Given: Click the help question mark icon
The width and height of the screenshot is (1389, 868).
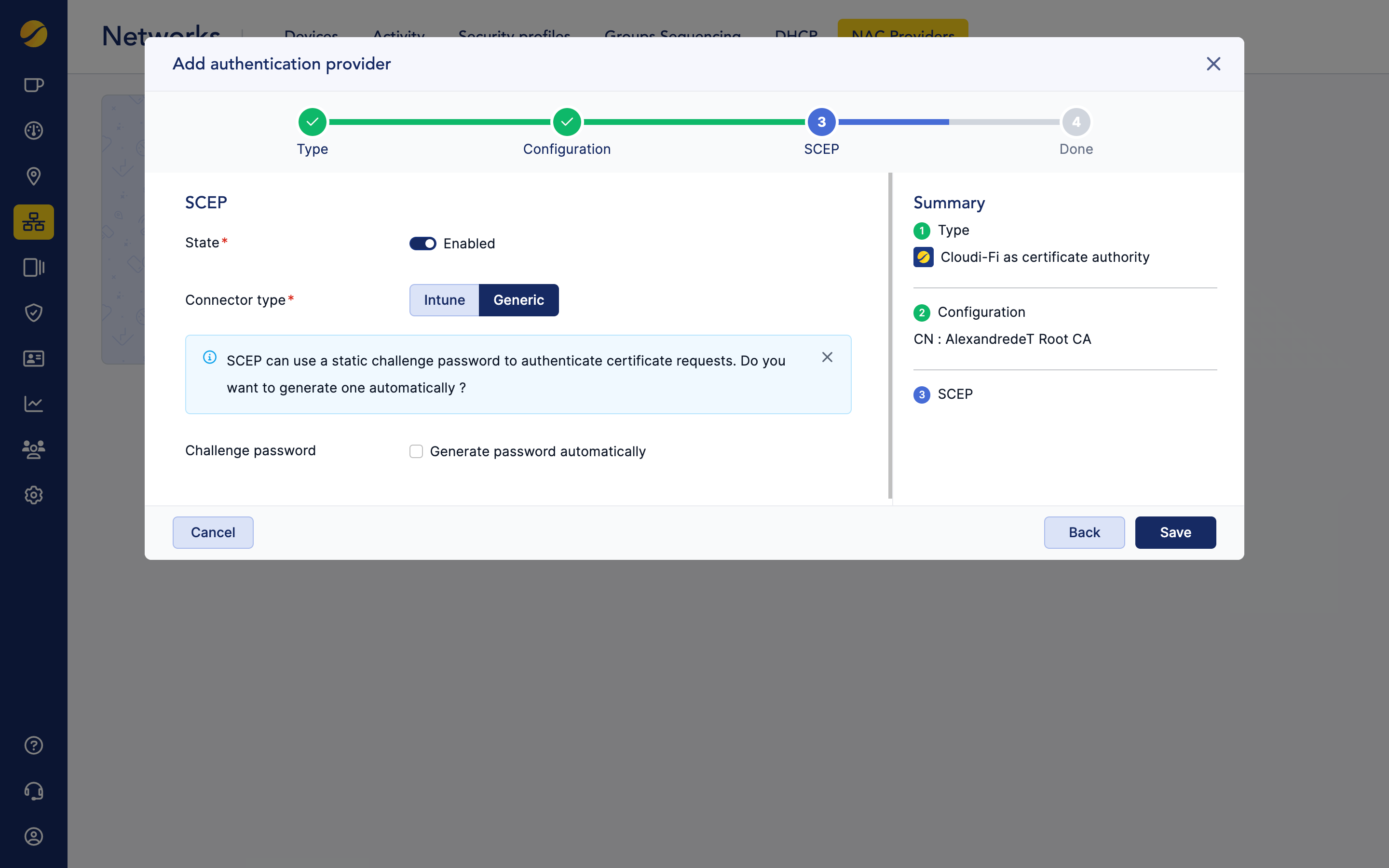Looking at the screenshot, I should pyautogui.click(x=33, y=745).
